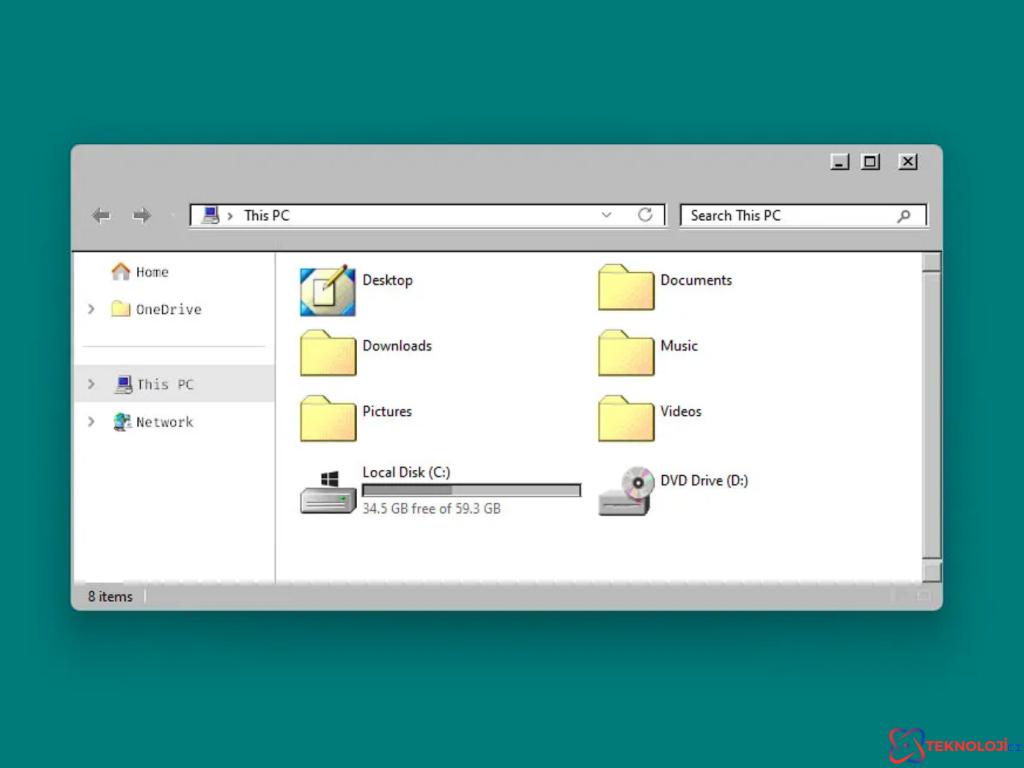Image resolution: width=1024 pixels, height=768 pixels.
Task: Open the address bar dropdown arrow
Action: click(607, 215)
